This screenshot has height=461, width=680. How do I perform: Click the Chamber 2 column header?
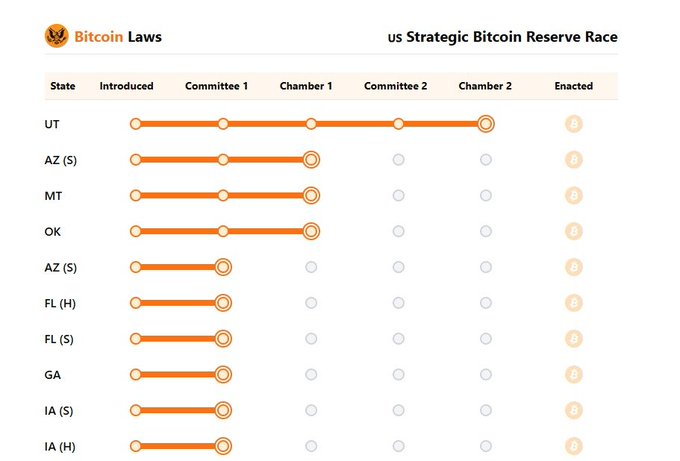point(485,86)
